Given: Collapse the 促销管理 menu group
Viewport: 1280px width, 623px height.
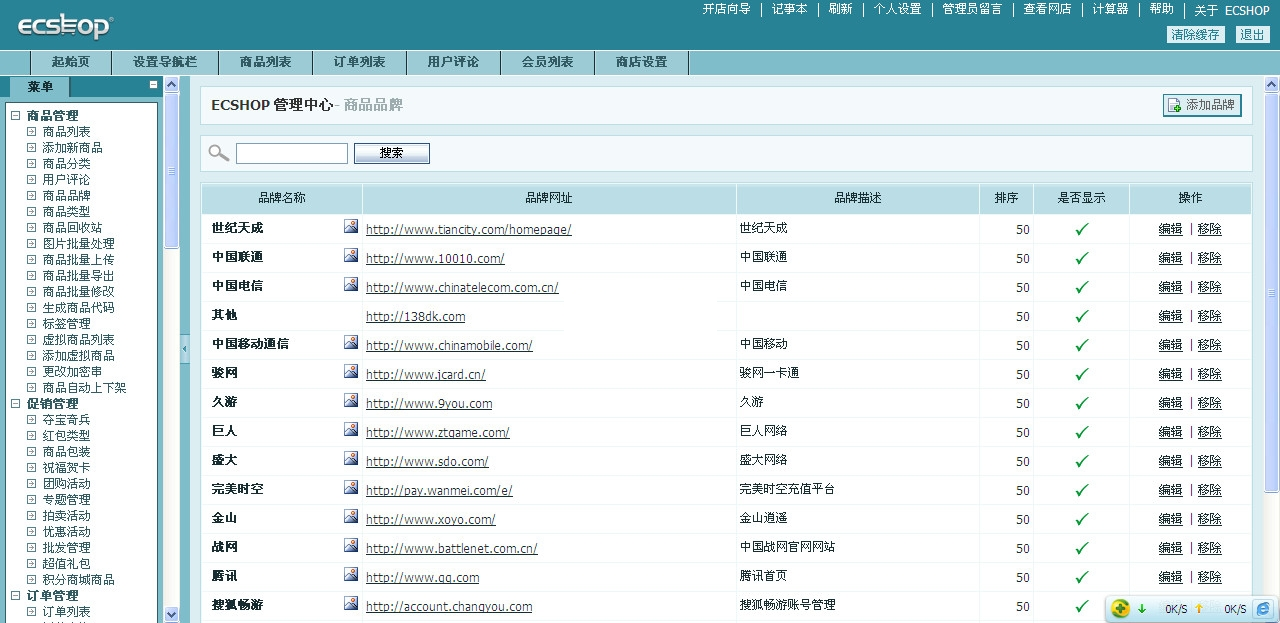Looking at the screenshot, I should 16,404.
